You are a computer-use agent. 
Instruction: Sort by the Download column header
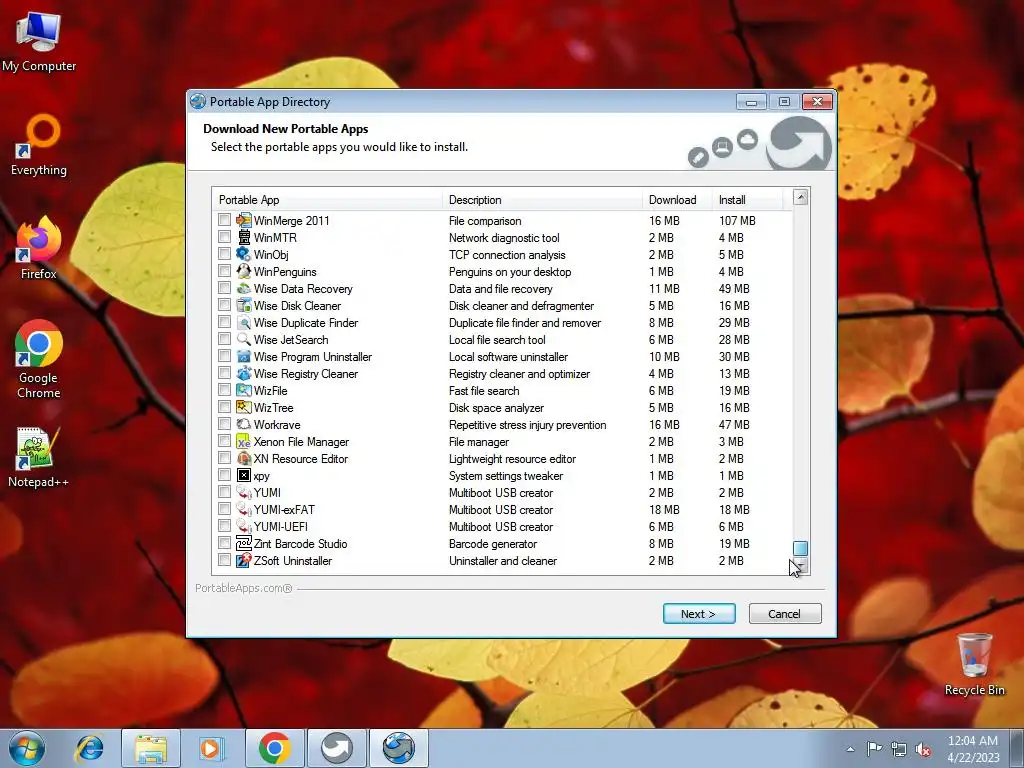[677, 200]
